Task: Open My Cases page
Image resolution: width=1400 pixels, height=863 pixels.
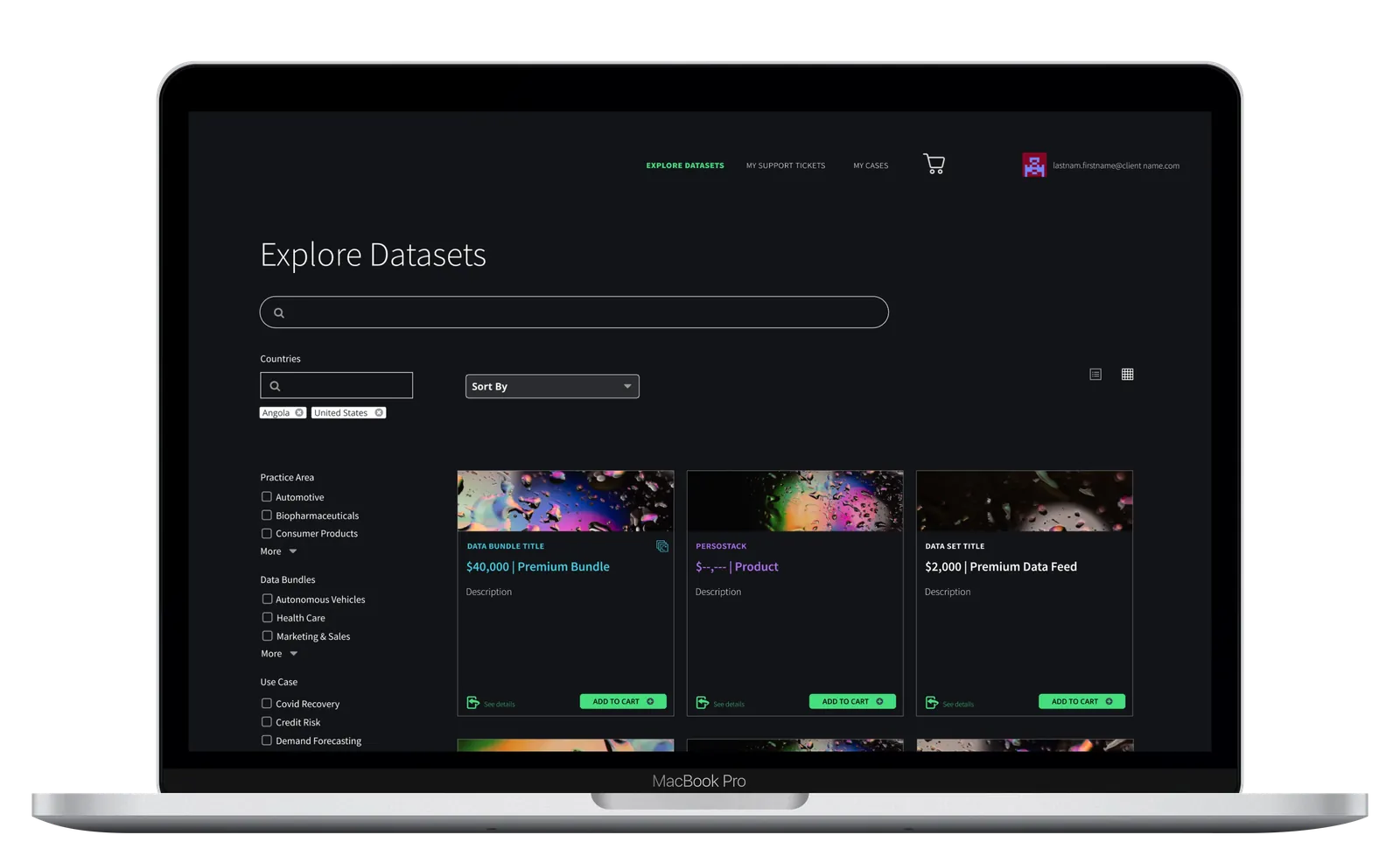Action: [x=871, y=165]
